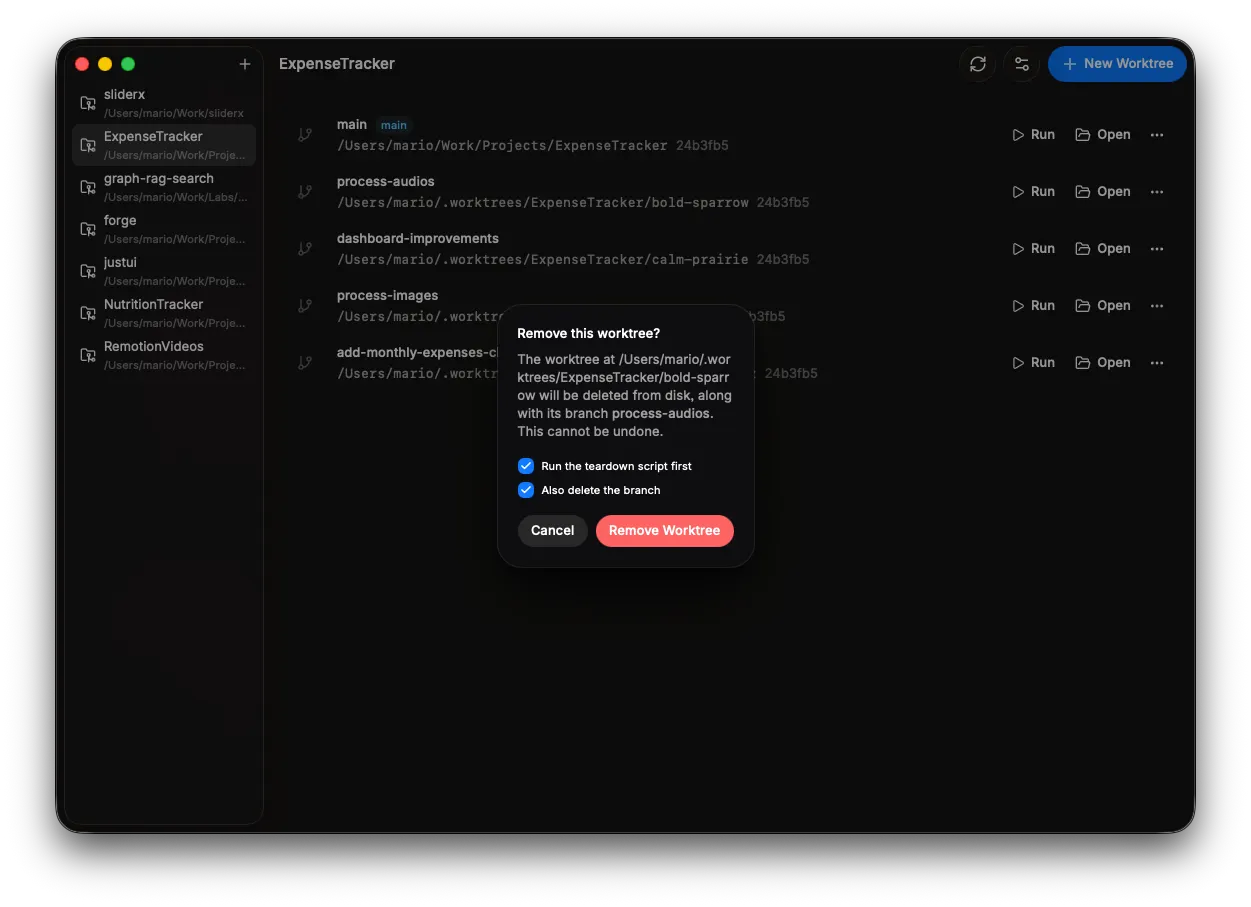Open the process-audios worktree folder
Image resolution: width=1251 pixels, height=907 pixels.
tap(1103, 192)
